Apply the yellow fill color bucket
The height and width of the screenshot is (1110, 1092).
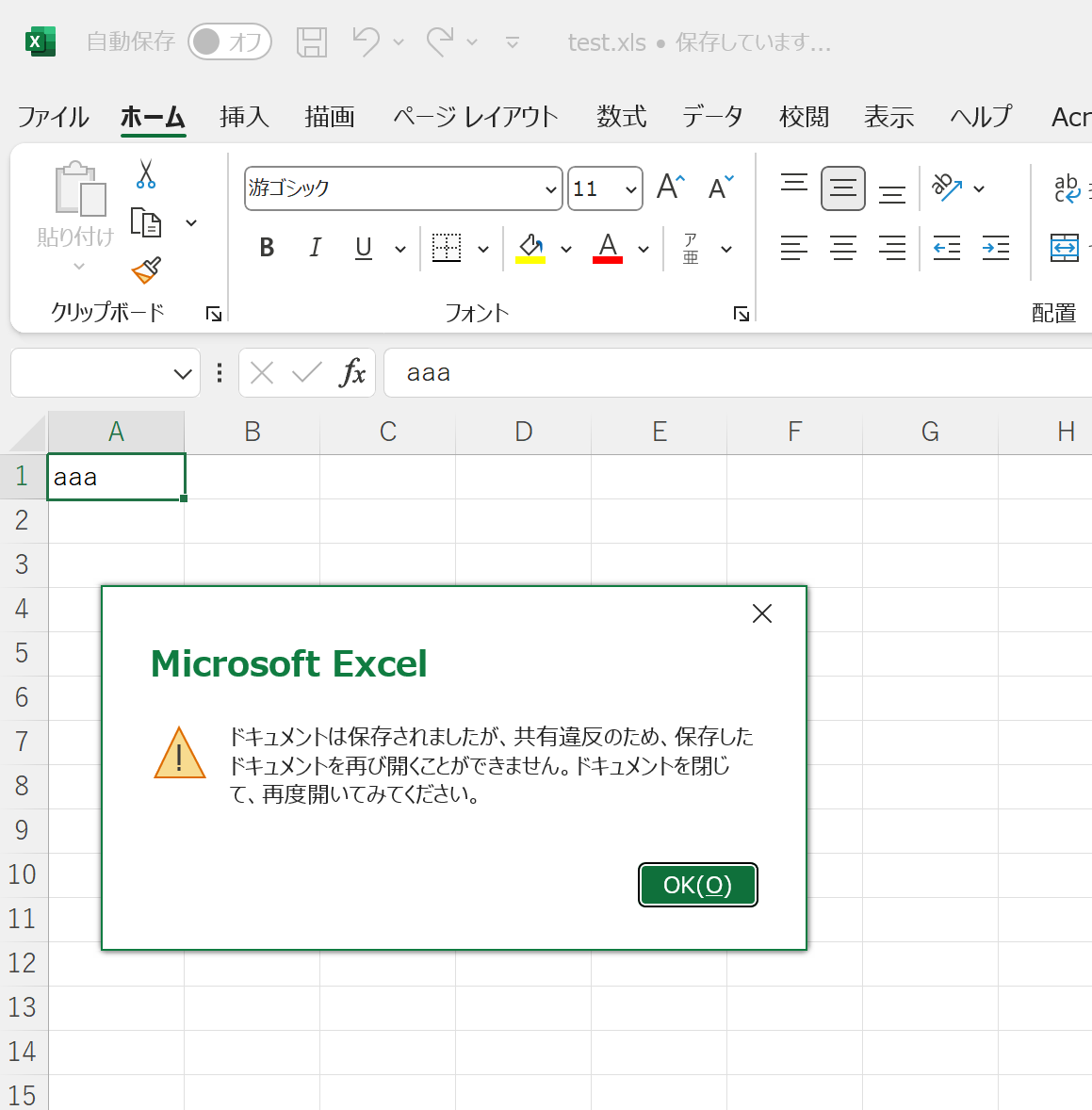coord(530,249)
